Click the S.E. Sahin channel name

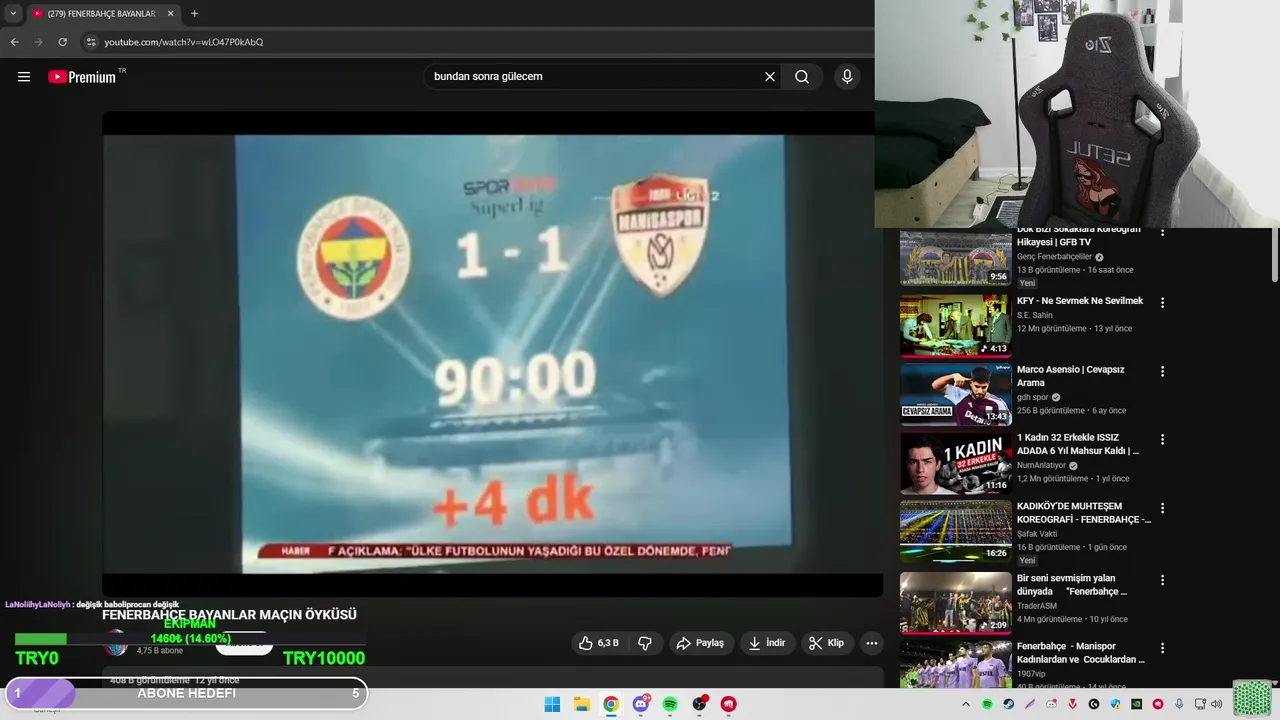1035,315
